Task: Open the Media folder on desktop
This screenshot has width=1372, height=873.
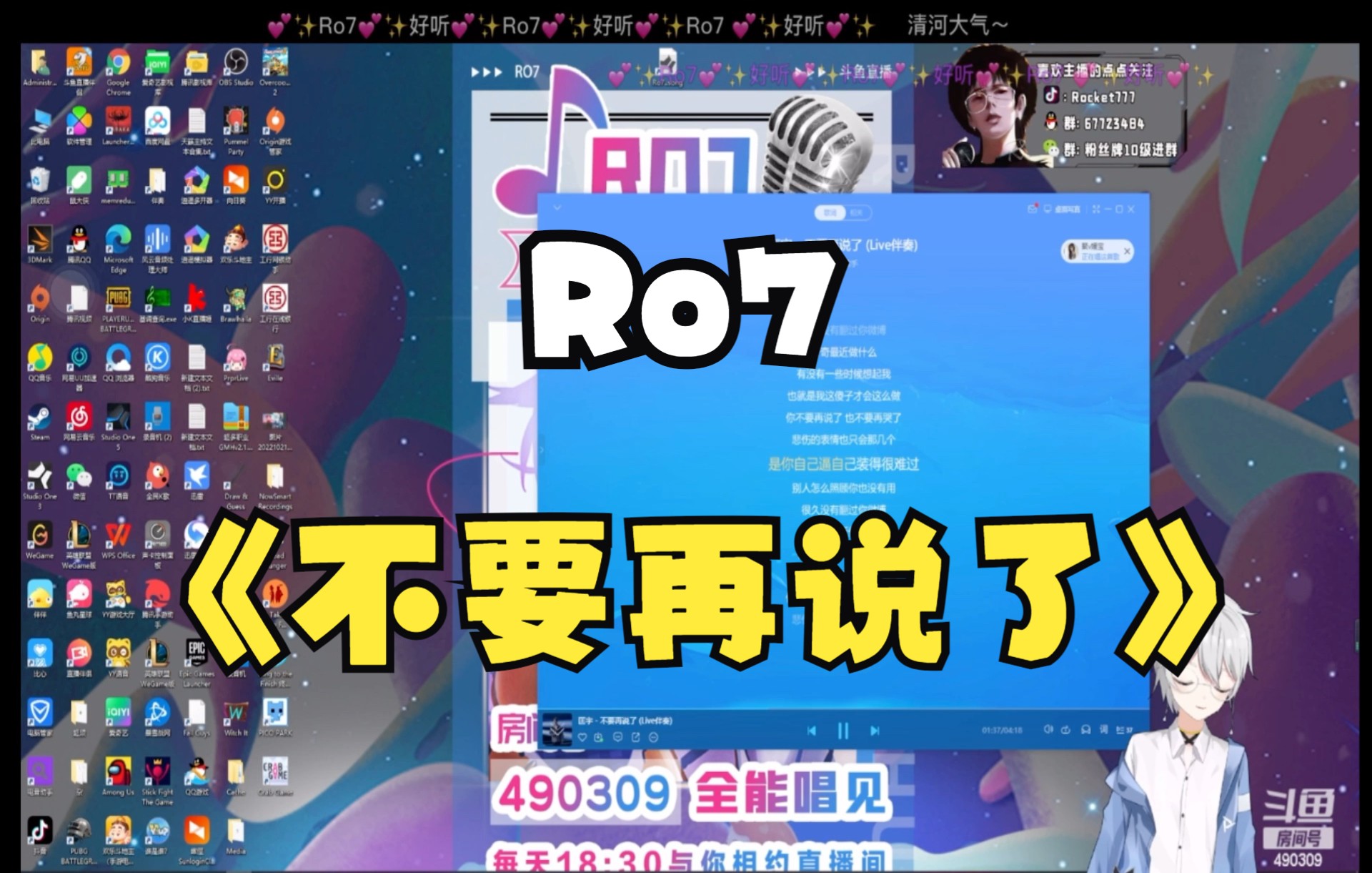Action: (x=236, y=835)
